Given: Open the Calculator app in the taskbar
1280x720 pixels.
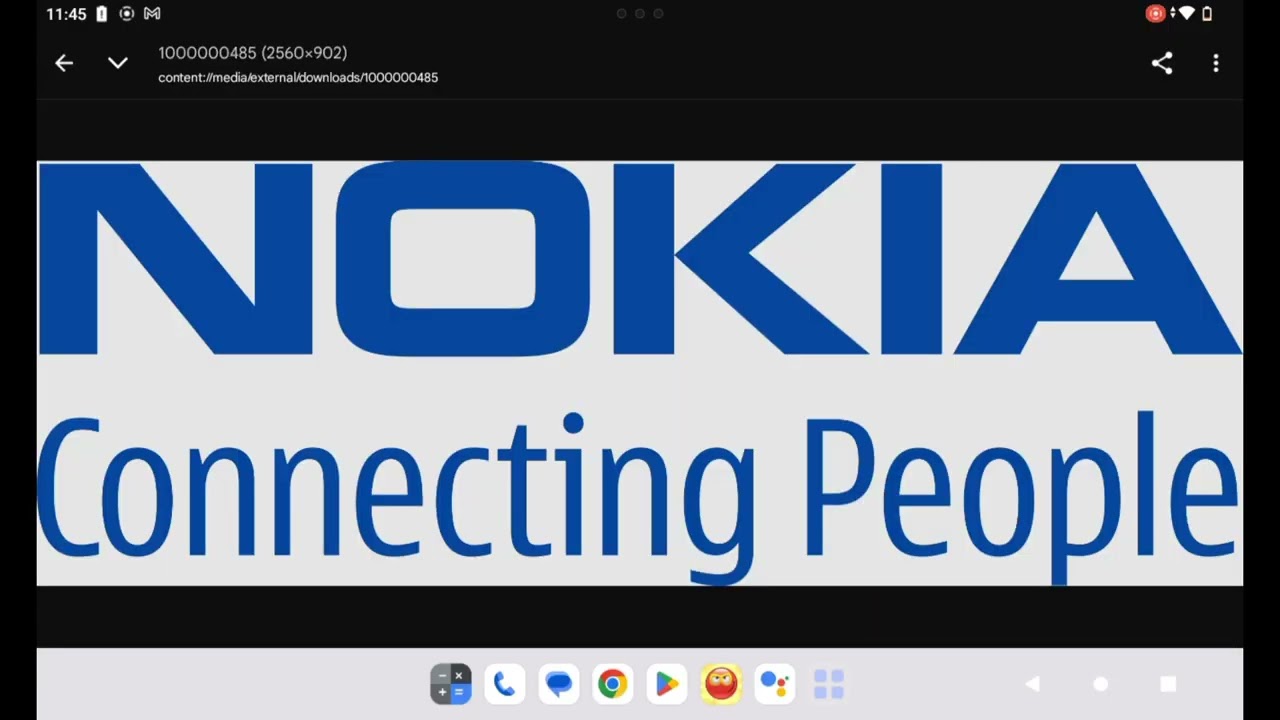Looking at the screenshot, I should 451,684.
